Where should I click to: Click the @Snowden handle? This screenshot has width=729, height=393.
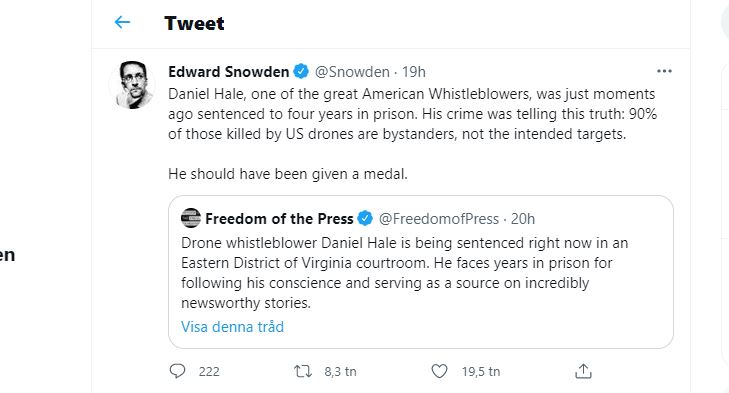[352, 72]
